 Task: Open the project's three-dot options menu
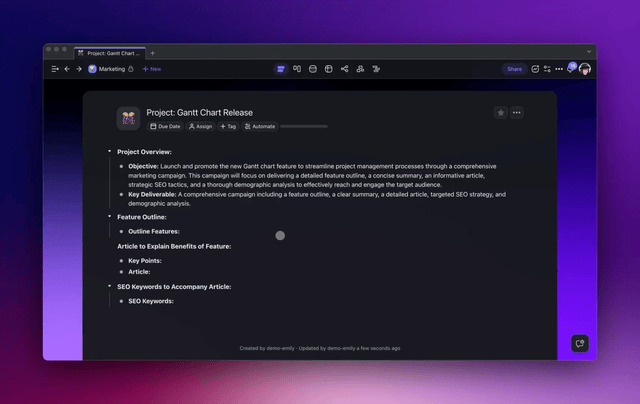pyautogui.click(x=517, y=113)
